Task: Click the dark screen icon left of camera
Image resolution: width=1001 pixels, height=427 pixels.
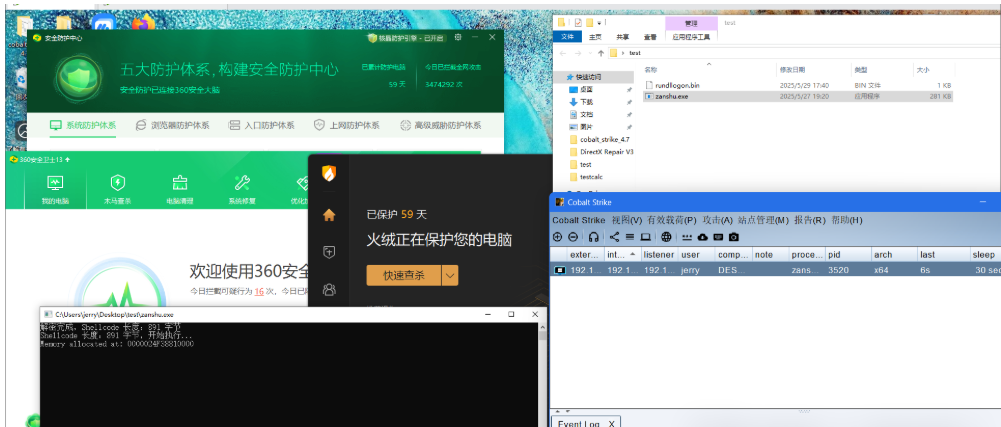Action: click(718, 237)
